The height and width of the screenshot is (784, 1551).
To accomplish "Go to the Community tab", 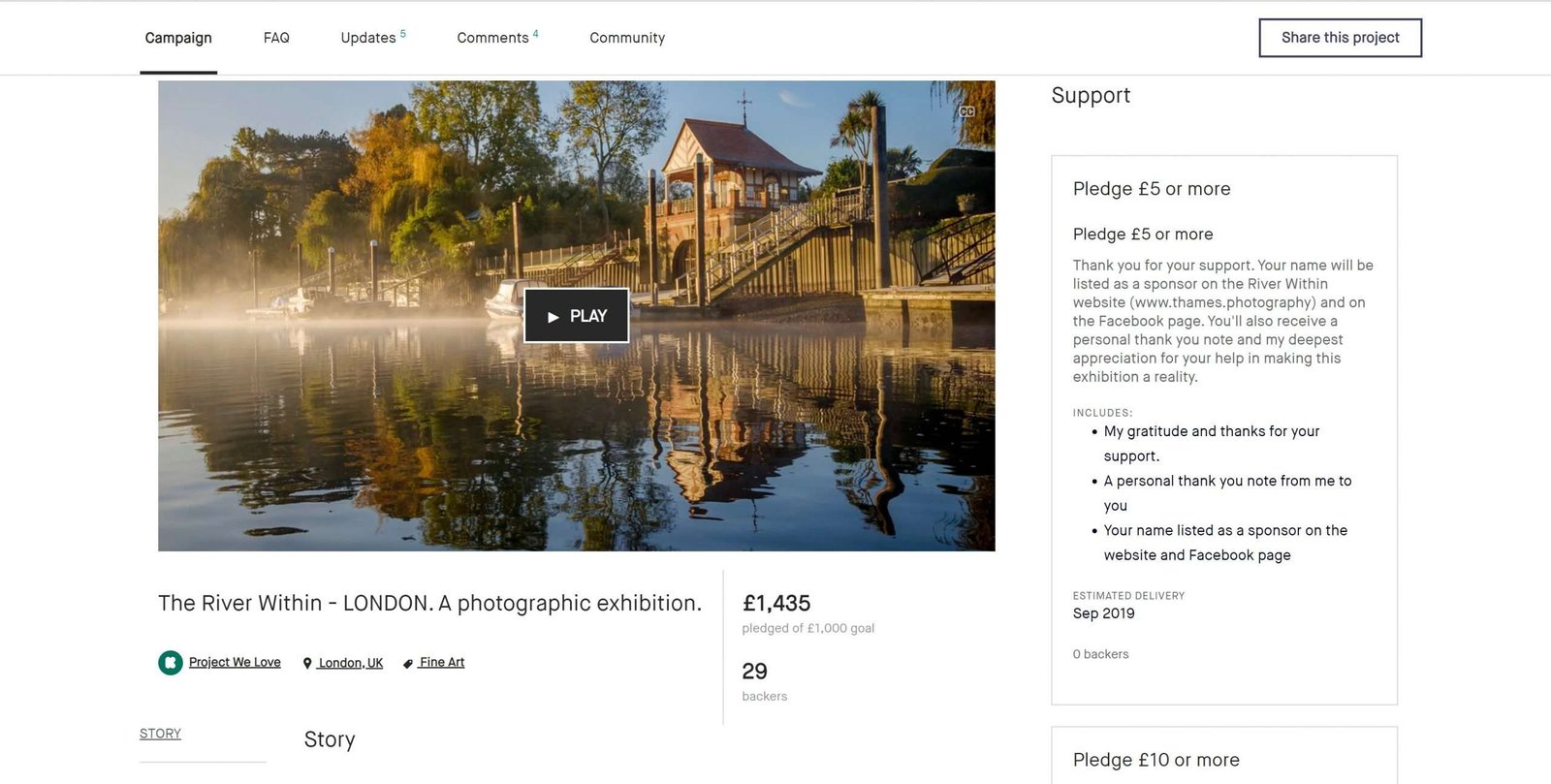I will (x=626, y=38).
